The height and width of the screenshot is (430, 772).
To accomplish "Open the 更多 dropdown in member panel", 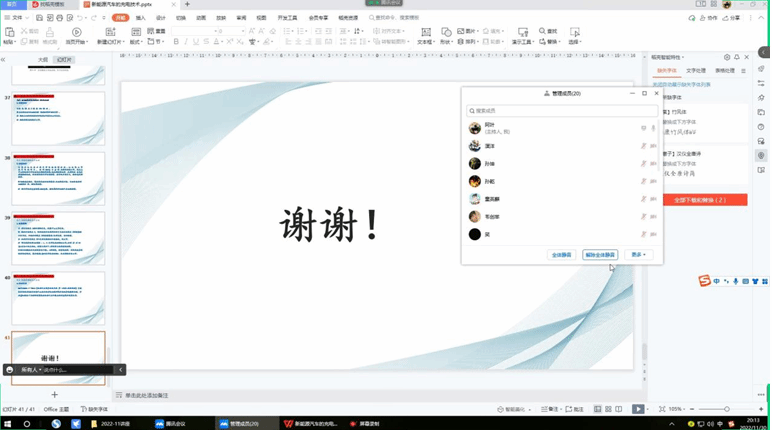I will point(639,255).
